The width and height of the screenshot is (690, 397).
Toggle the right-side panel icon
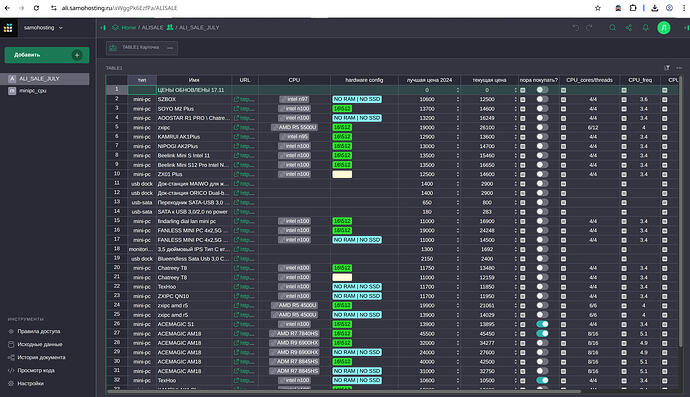(686, 28)
